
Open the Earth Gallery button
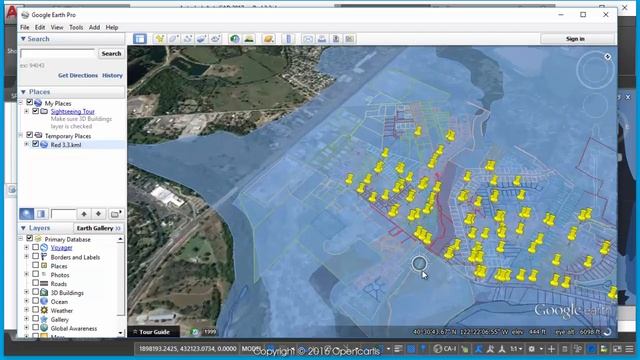99,228
